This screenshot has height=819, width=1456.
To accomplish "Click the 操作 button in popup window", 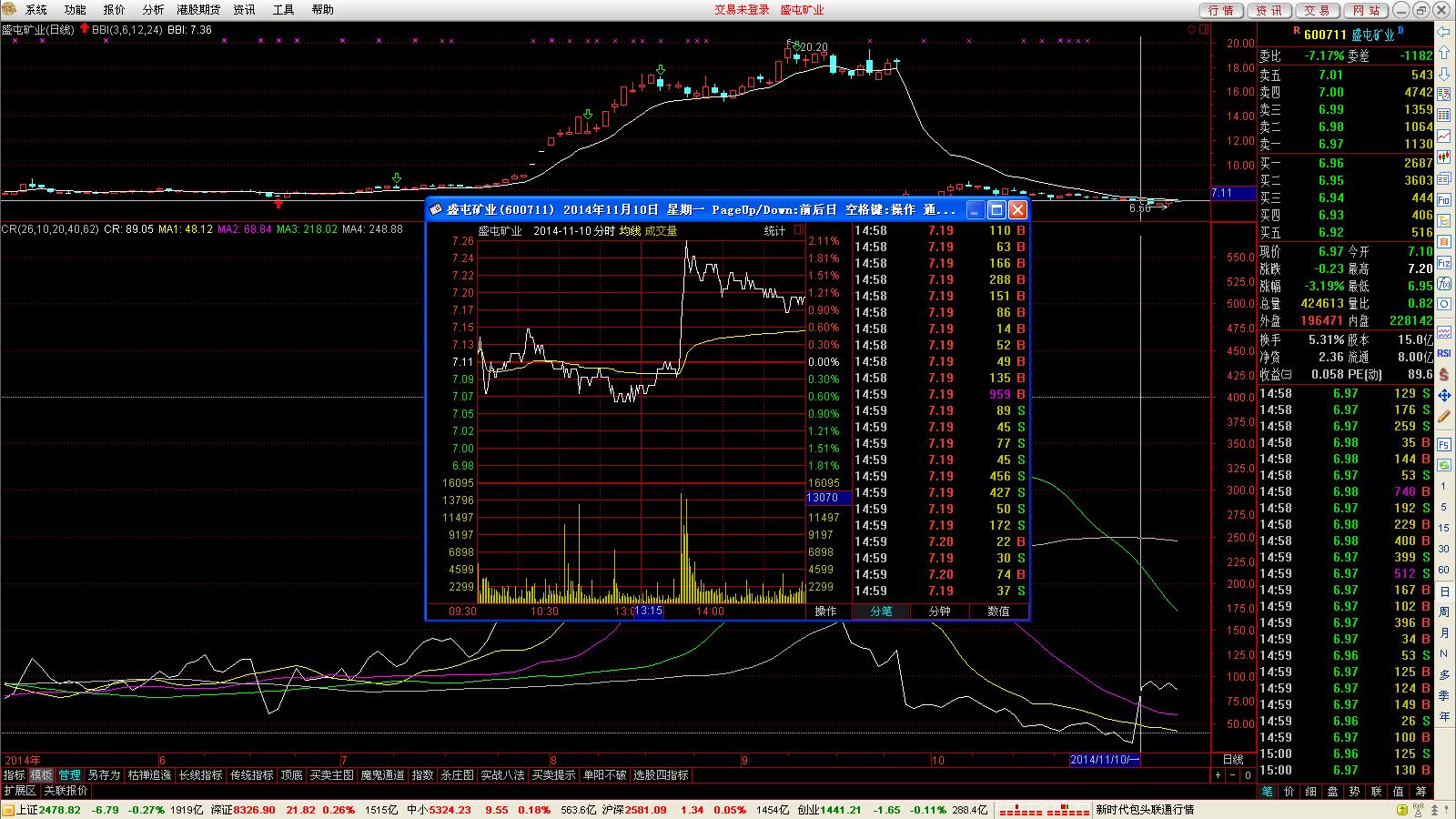I will 826,612.
